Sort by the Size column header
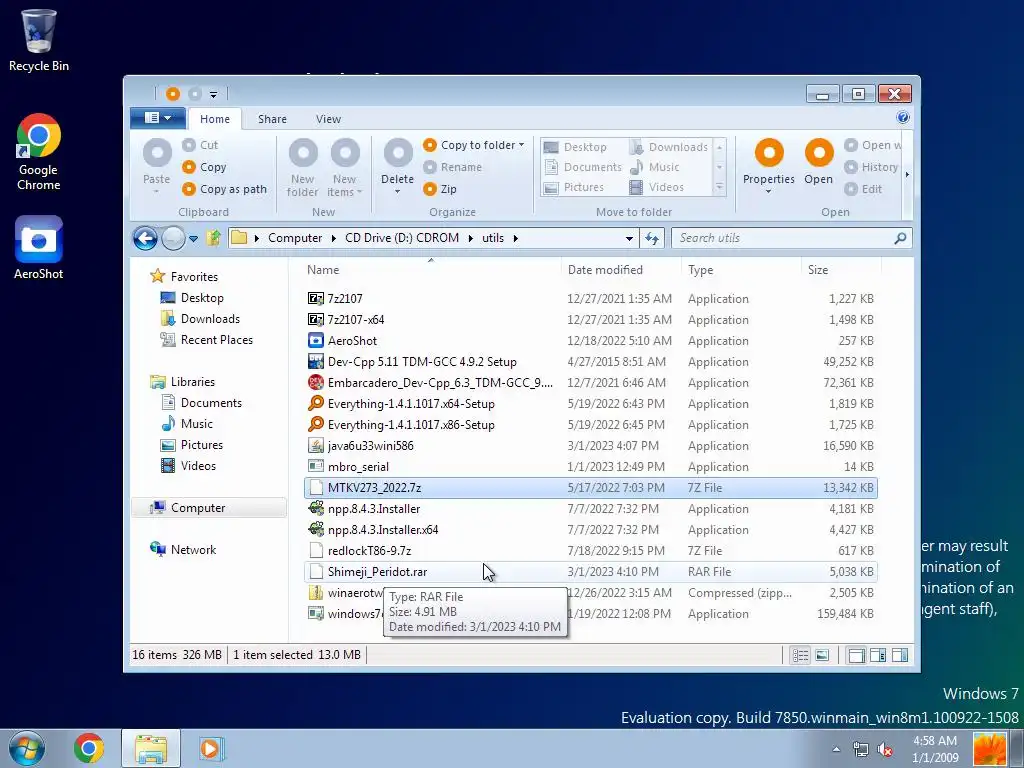The image size is (1024, 768). click(841, 270)
